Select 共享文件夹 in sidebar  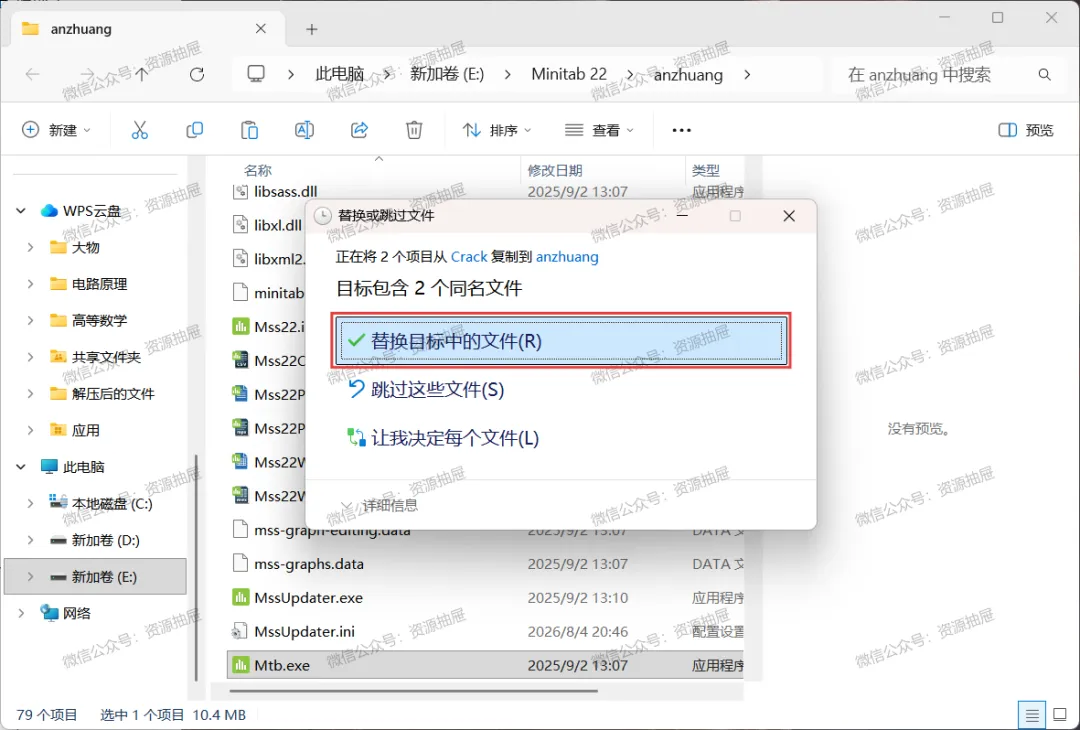[106, 357]
